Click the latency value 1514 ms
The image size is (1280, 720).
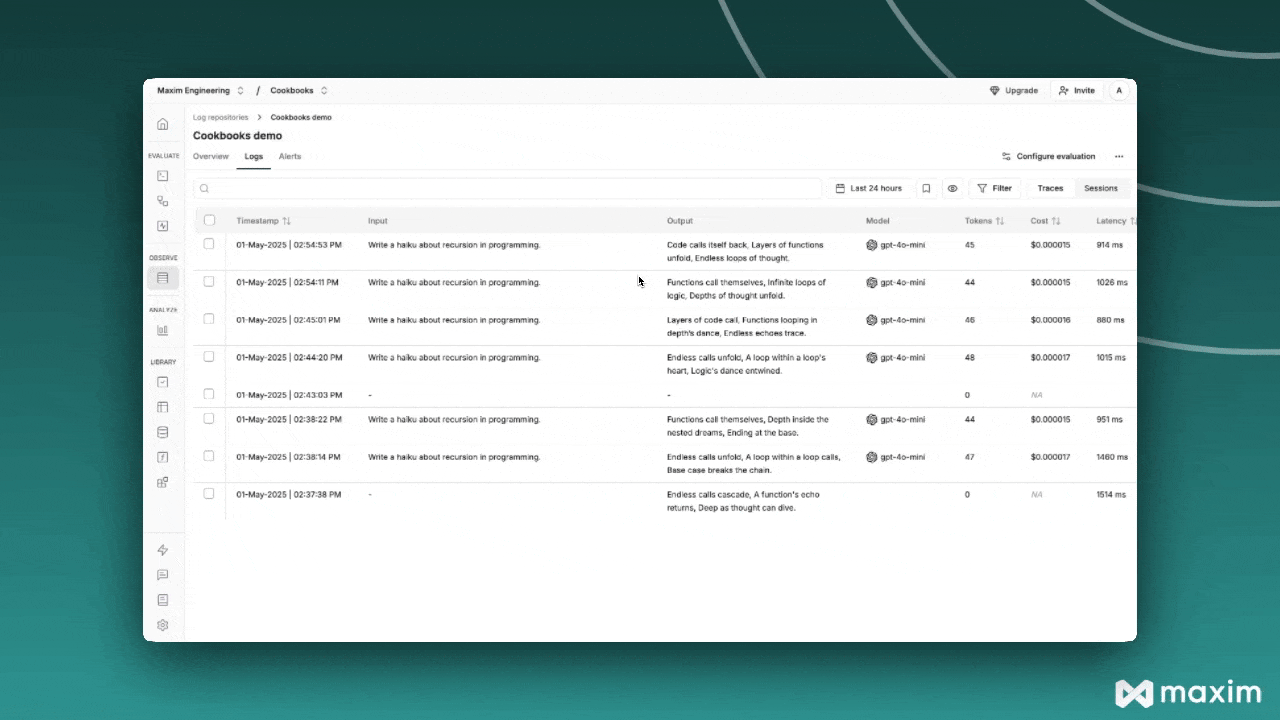click(1111, 494)
